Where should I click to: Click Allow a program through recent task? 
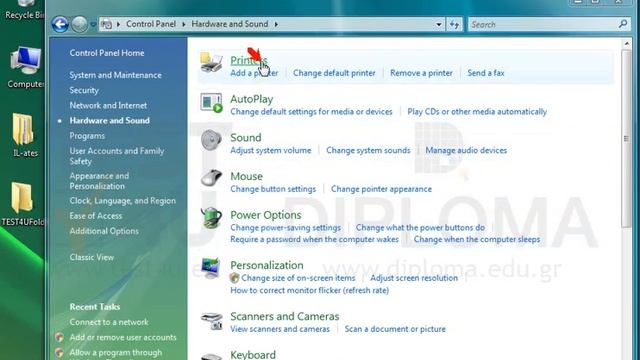point(116,352)
